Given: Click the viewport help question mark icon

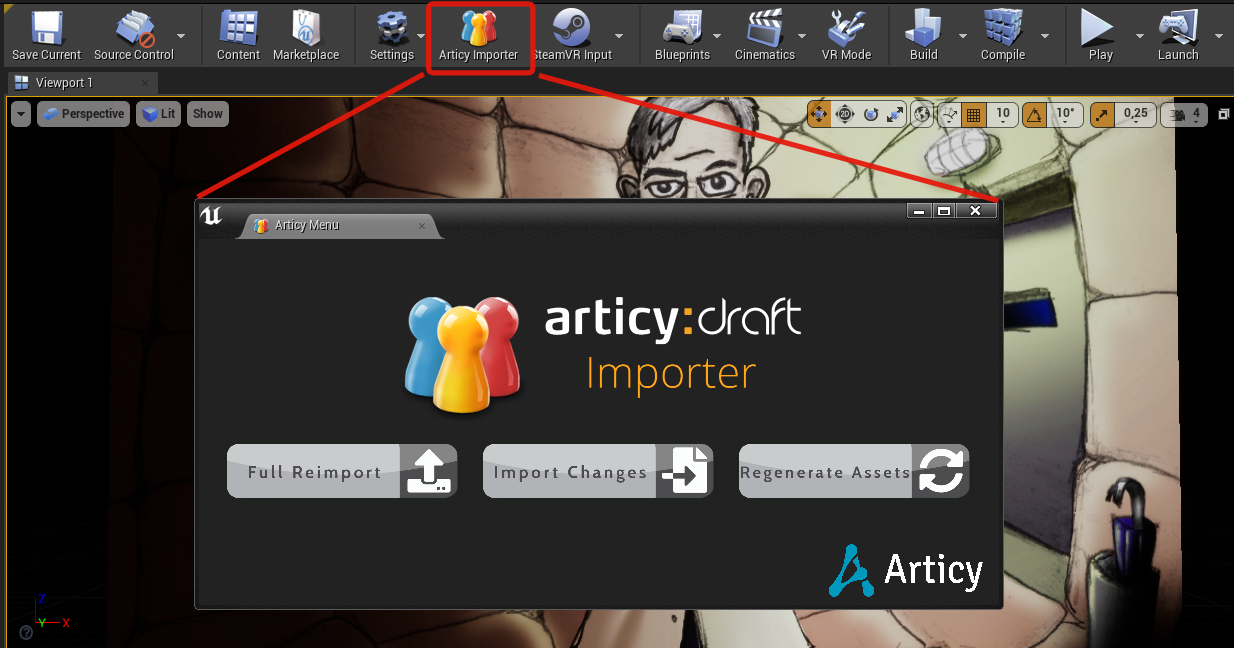Looking at the screenshot, I should pyautogui.click(x=26, y=632).
